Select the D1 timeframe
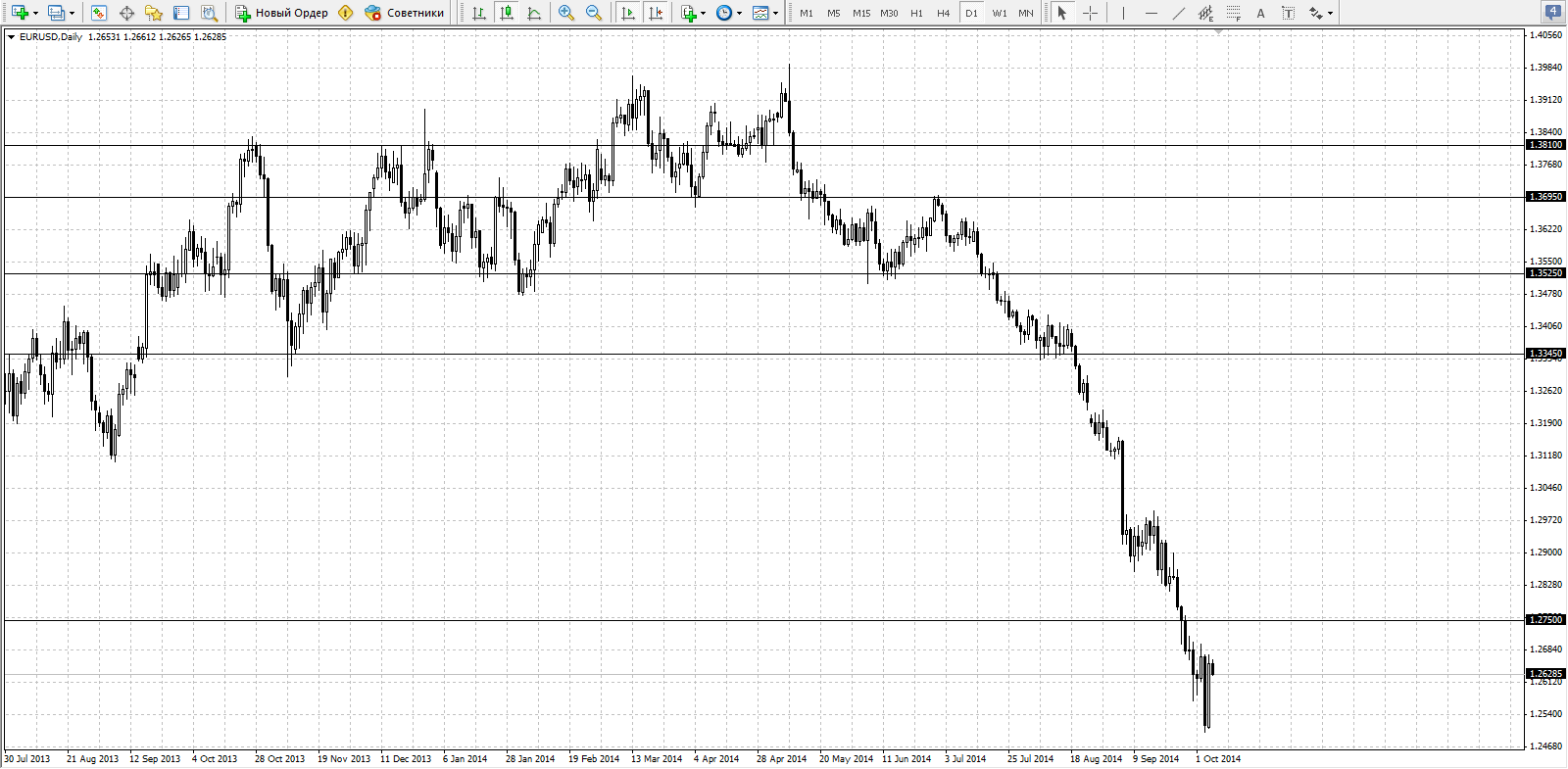The height and width of the screenshot is (769, 1568). (971, 13)
